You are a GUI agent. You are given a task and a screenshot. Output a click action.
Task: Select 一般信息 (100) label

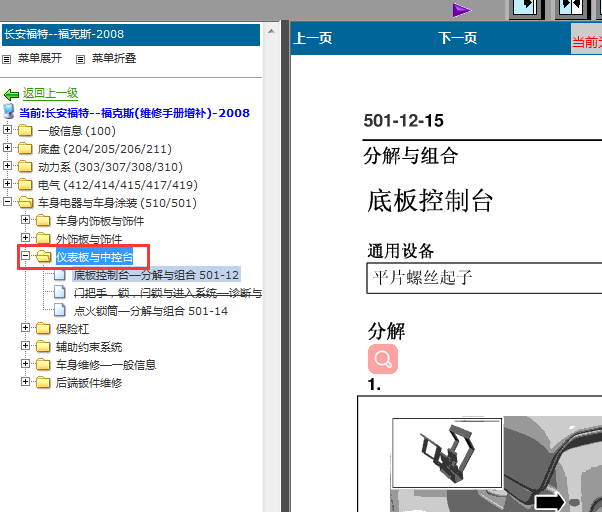[77, 131]
